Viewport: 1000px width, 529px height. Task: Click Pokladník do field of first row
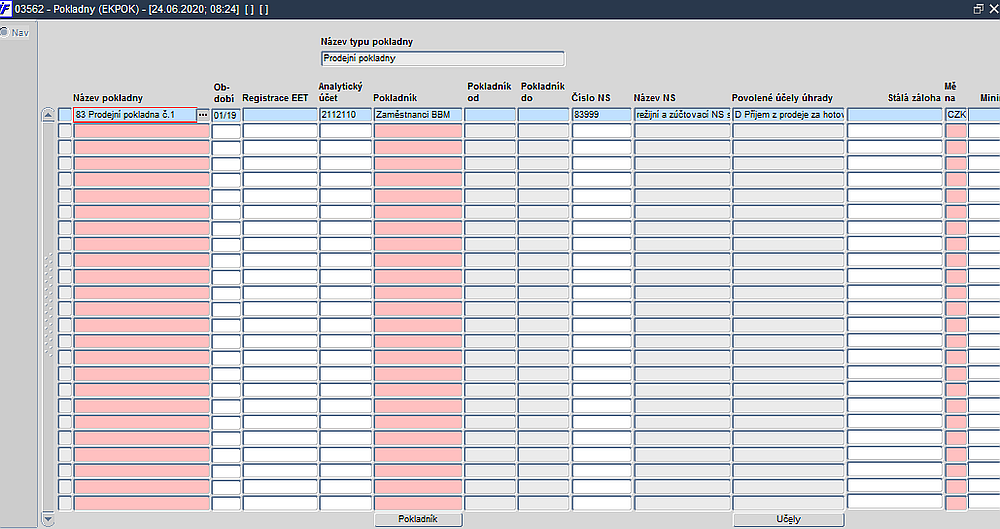(543, 115)
